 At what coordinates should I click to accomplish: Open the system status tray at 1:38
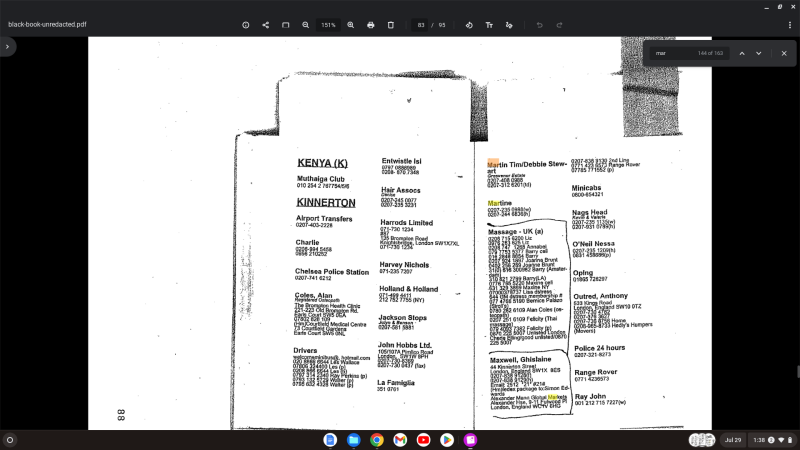[773, 440]
